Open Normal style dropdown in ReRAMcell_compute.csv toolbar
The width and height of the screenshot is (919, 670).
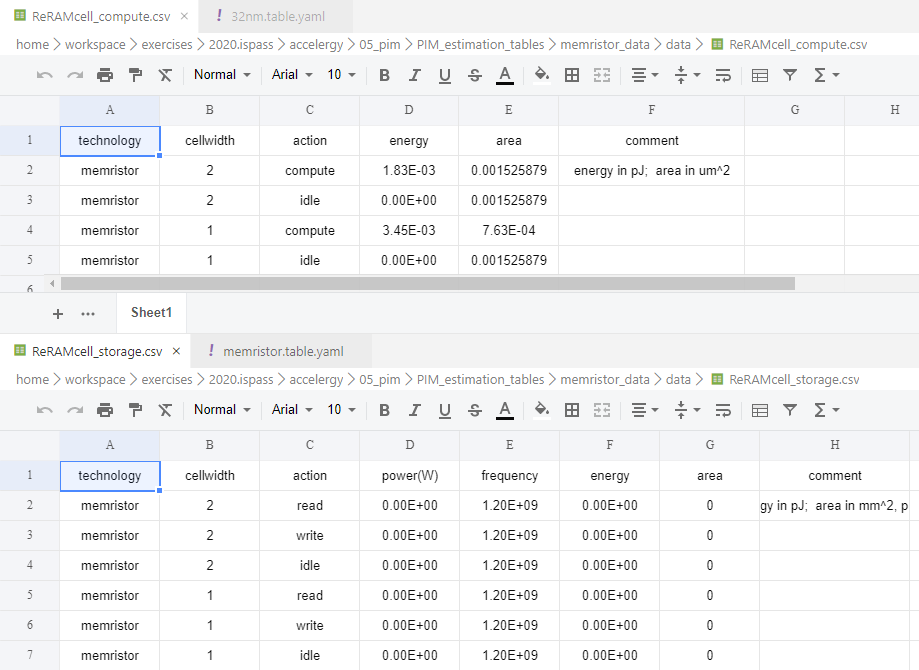[x=222, y=75]
